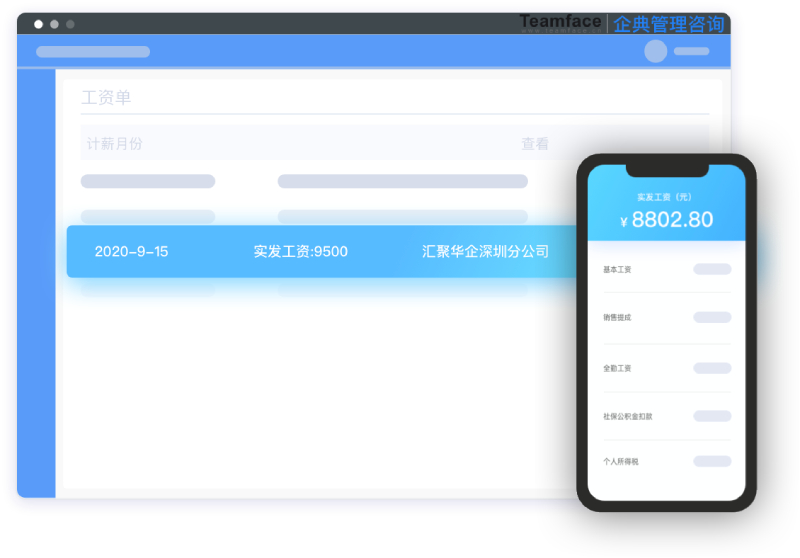800x558 pixels.
Task: Tap the ¥ 8802.80 amount on phone
Action: tap(667, 220)
